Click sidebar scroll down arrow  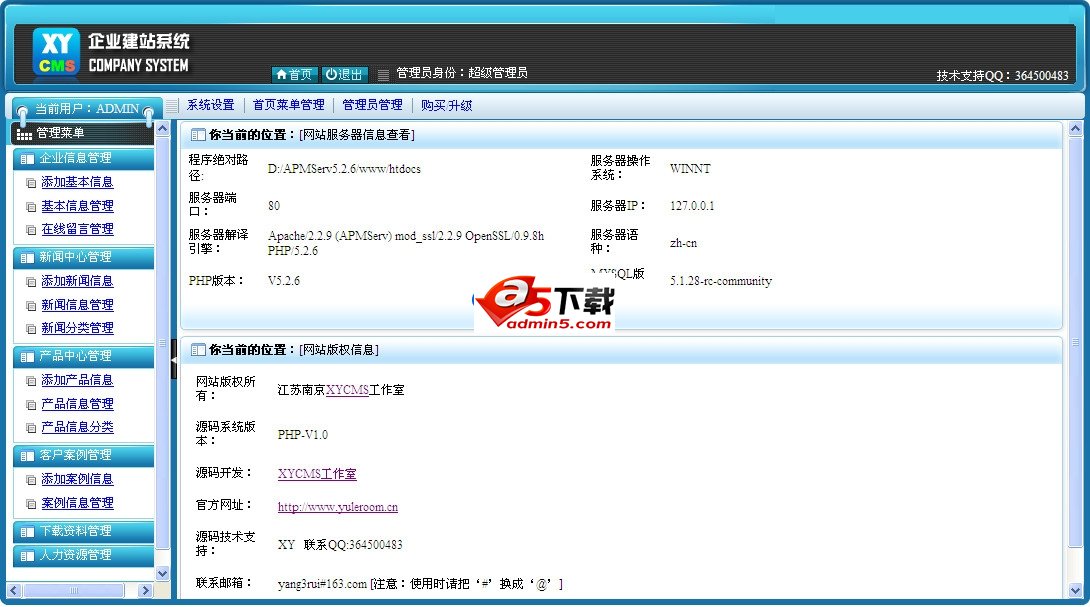(x=163, y=574)
